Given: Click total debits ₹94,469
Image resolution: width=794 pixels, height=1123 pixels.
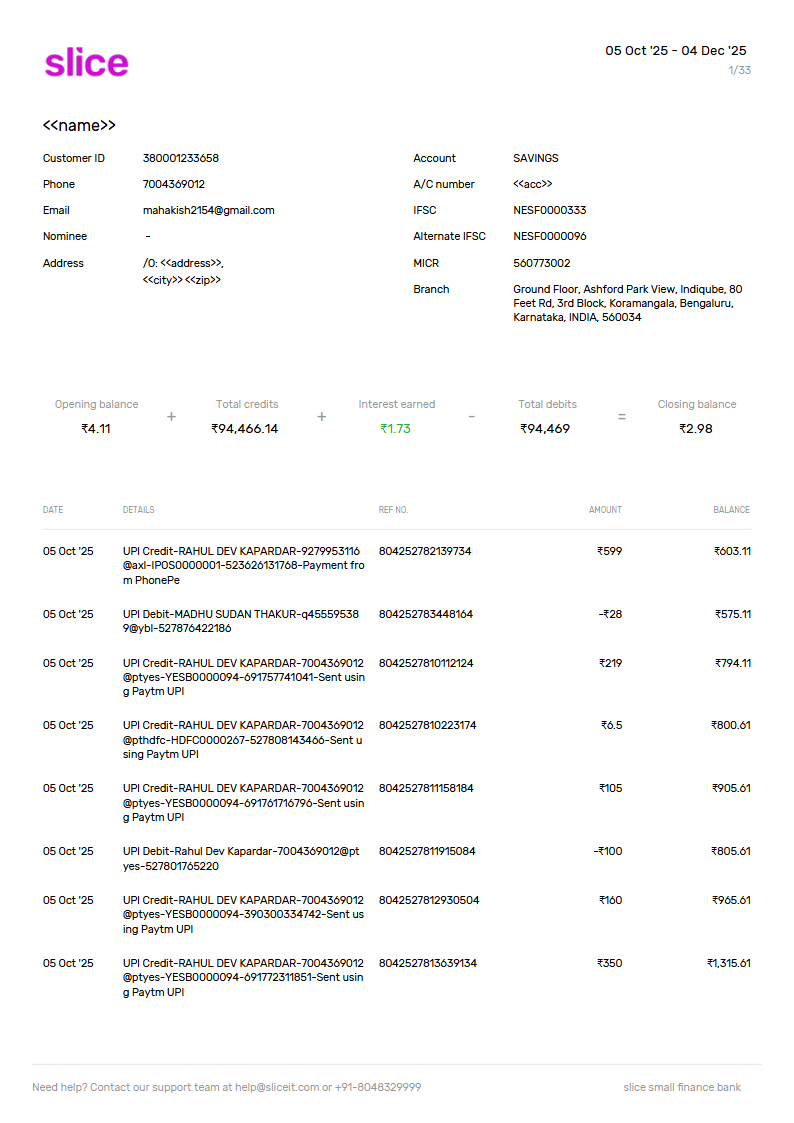Looking at the screenshot, I should point(545,429).
